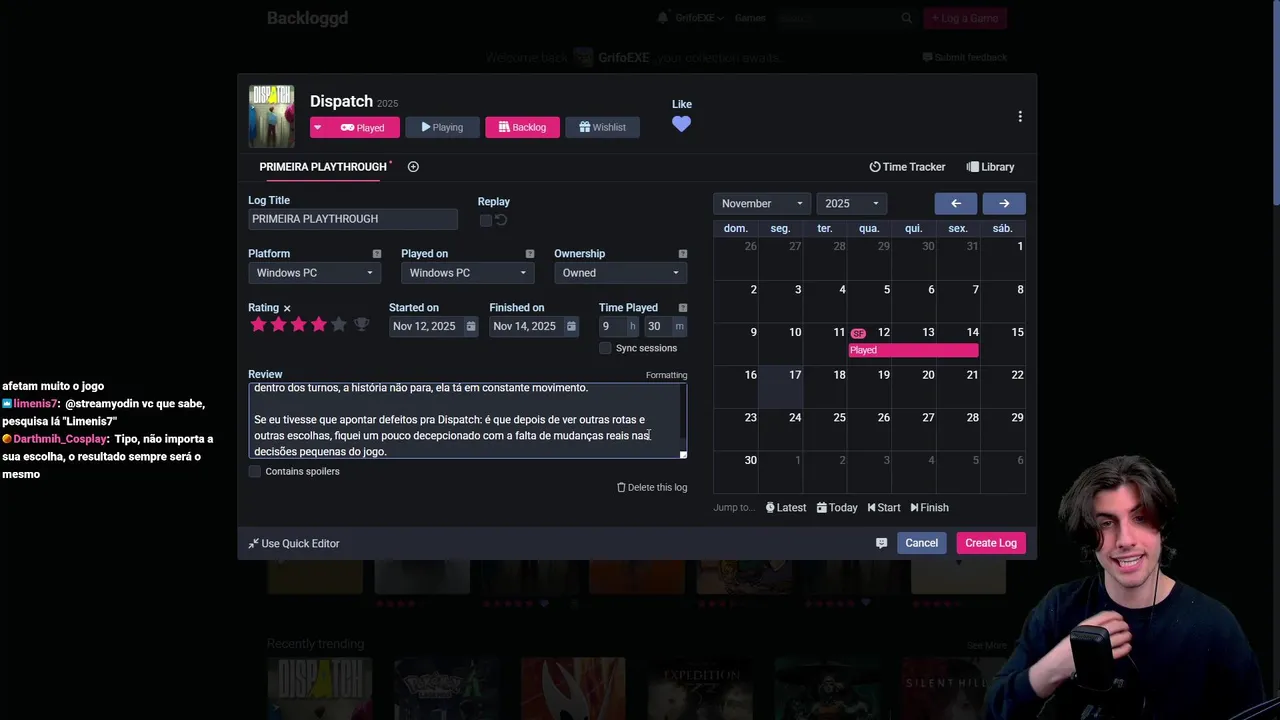Toggle the Playing status button
Screen dimensions: 1280x720
tap(442, 127)
